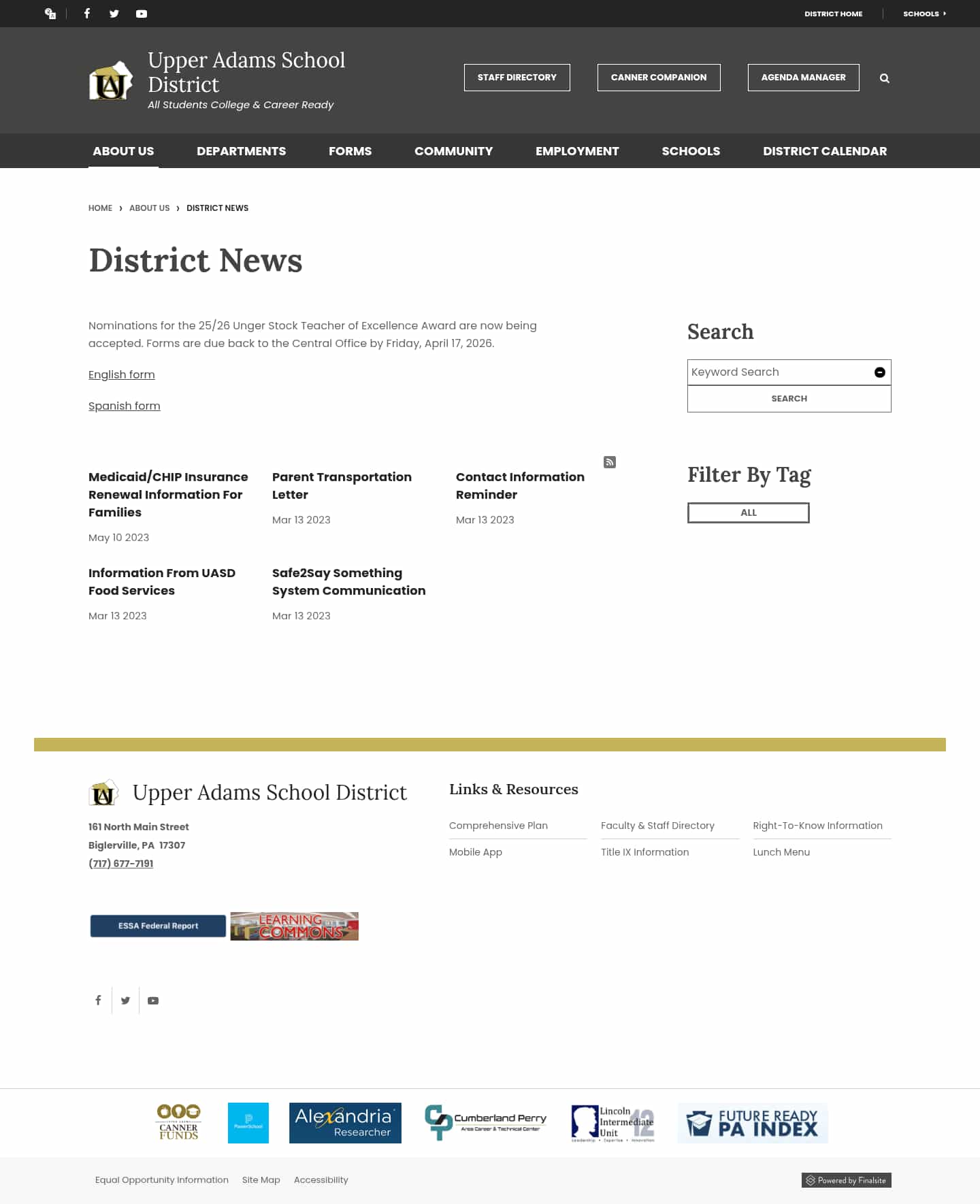
Task: Open Contact Information Reminder article
Action: (x=520, y=486)
